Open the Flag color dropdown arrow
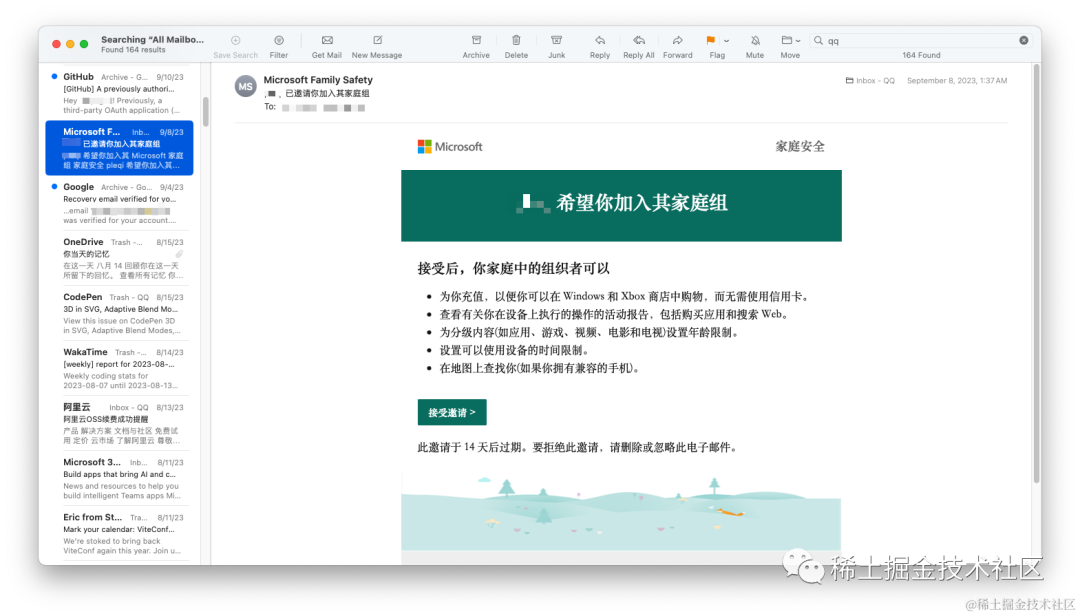 727,41
